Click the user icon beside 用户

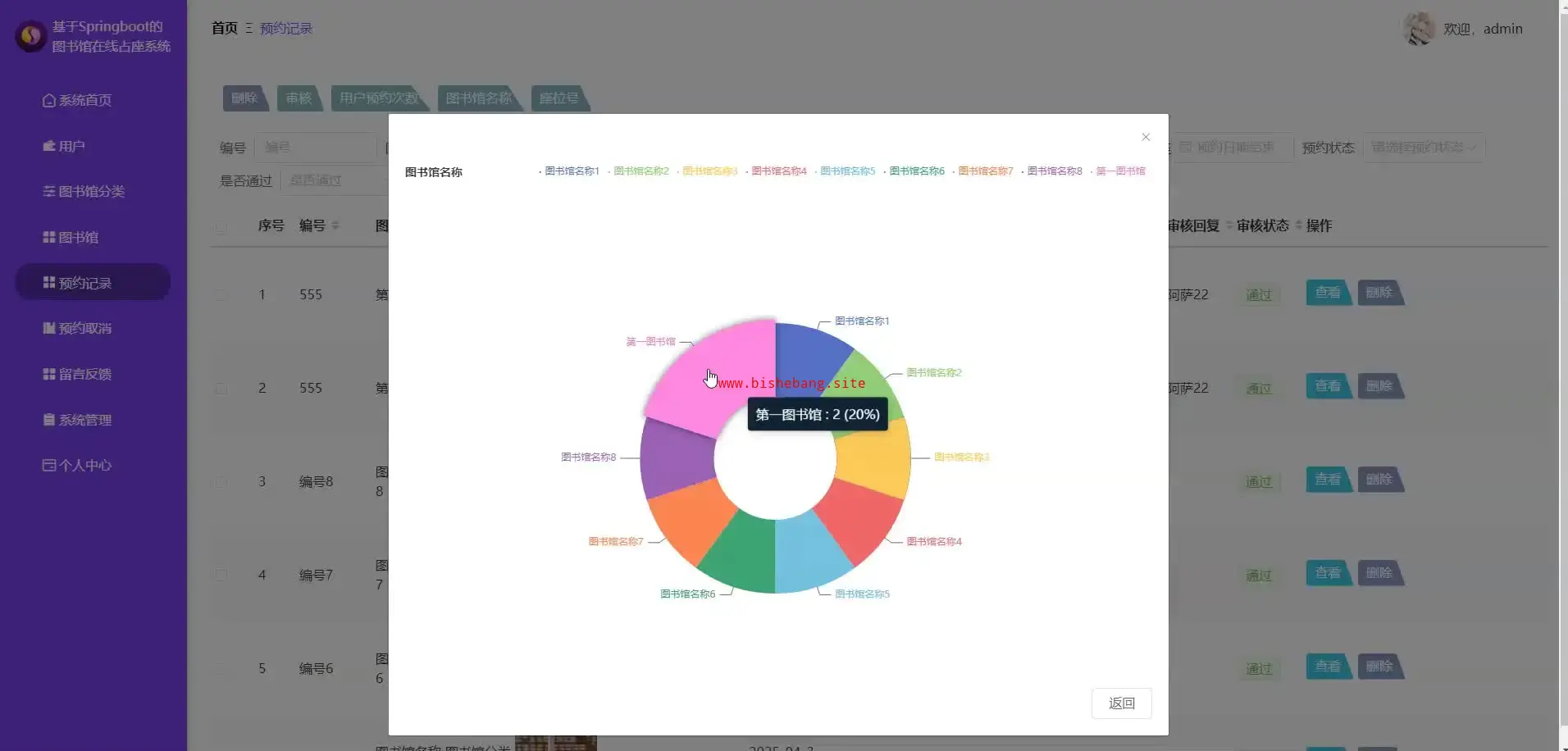tap(49, 146)
